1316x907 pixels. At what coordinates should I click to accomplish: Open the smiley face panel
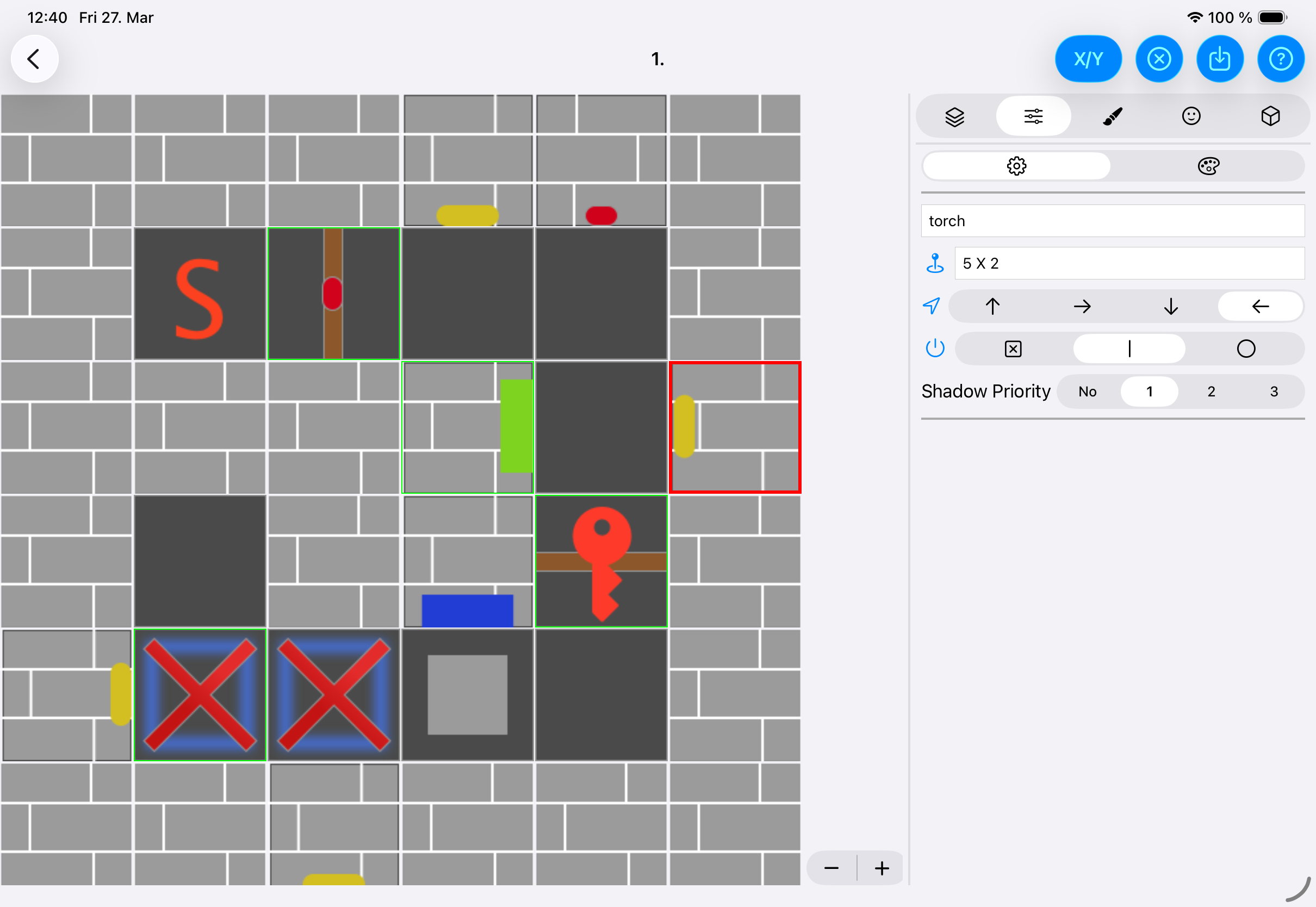click(x=1191, y=115)
